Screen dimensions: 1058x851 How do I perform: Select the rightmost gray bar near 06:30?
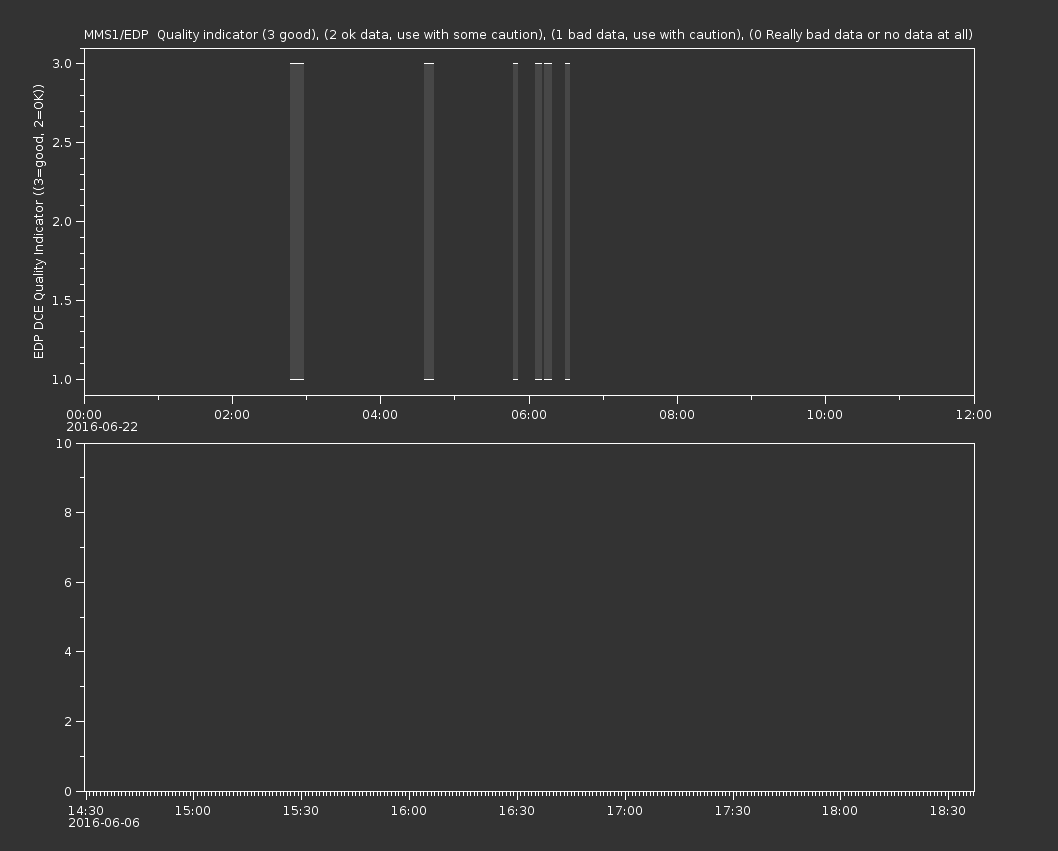pos(567,221)
